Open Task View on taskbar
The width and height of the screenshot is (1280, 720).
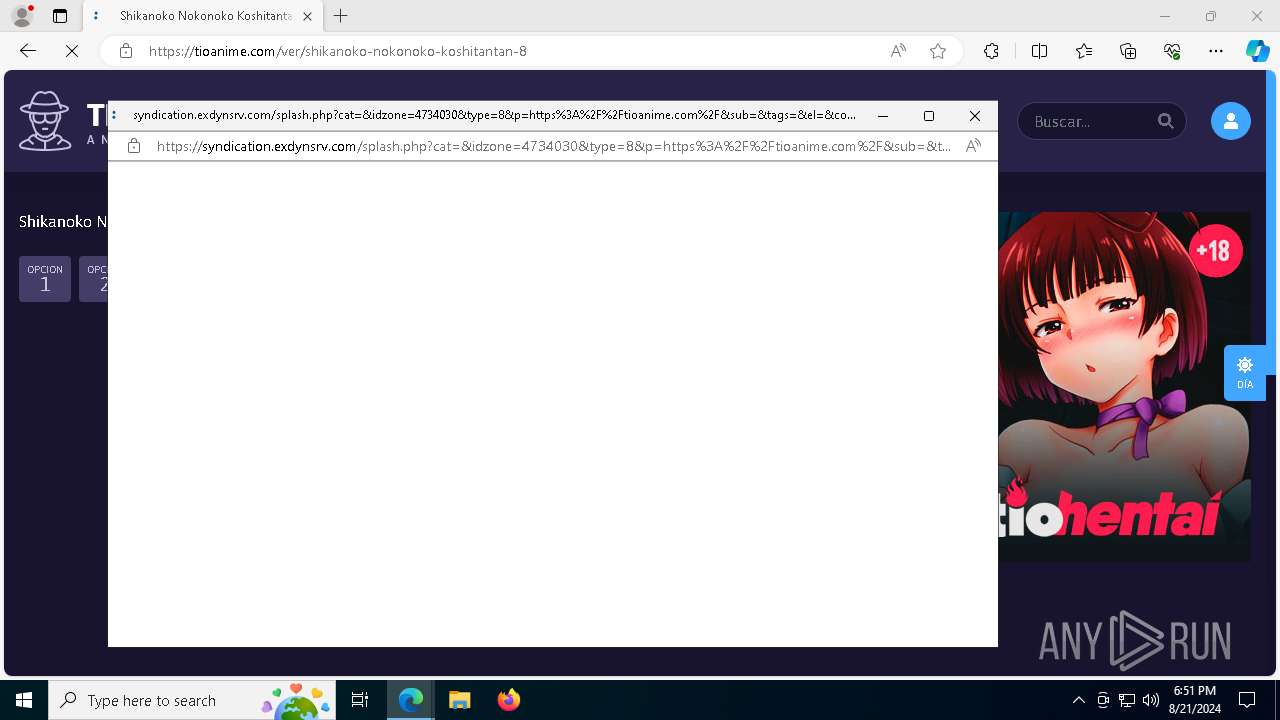(x=360, y=700)
